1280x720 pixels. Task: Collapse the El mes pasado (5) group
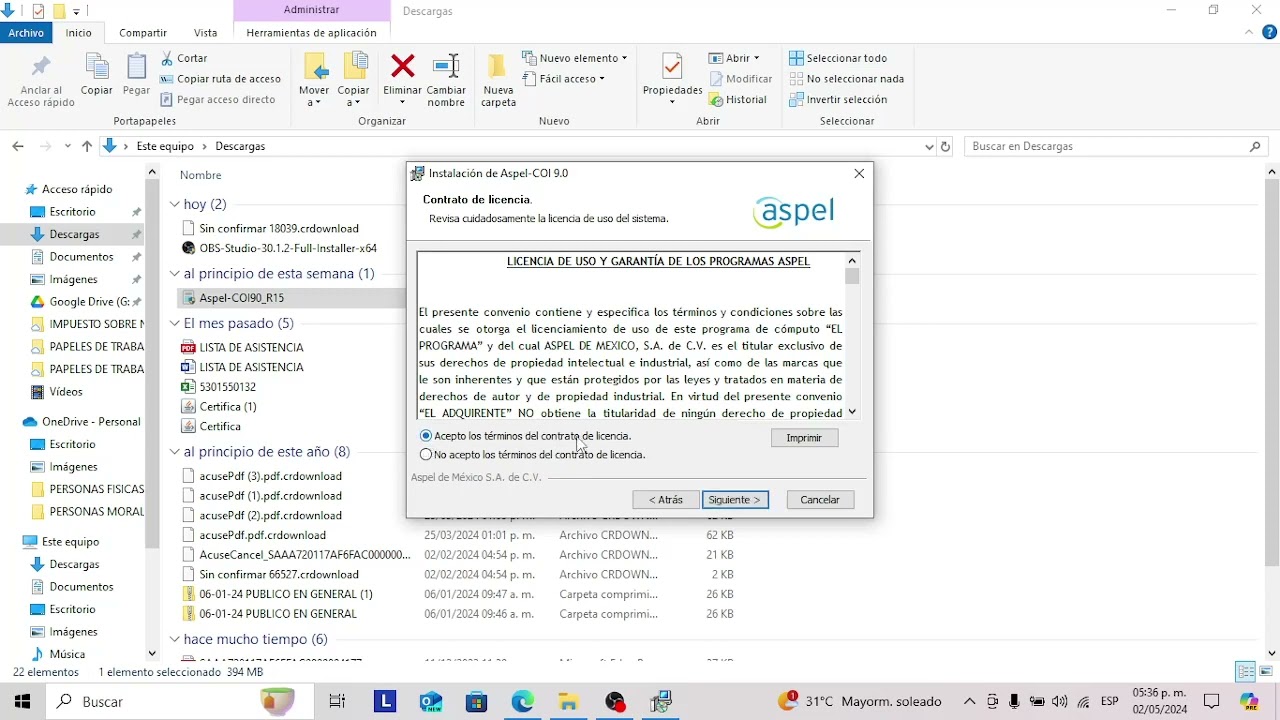(175, 323)
